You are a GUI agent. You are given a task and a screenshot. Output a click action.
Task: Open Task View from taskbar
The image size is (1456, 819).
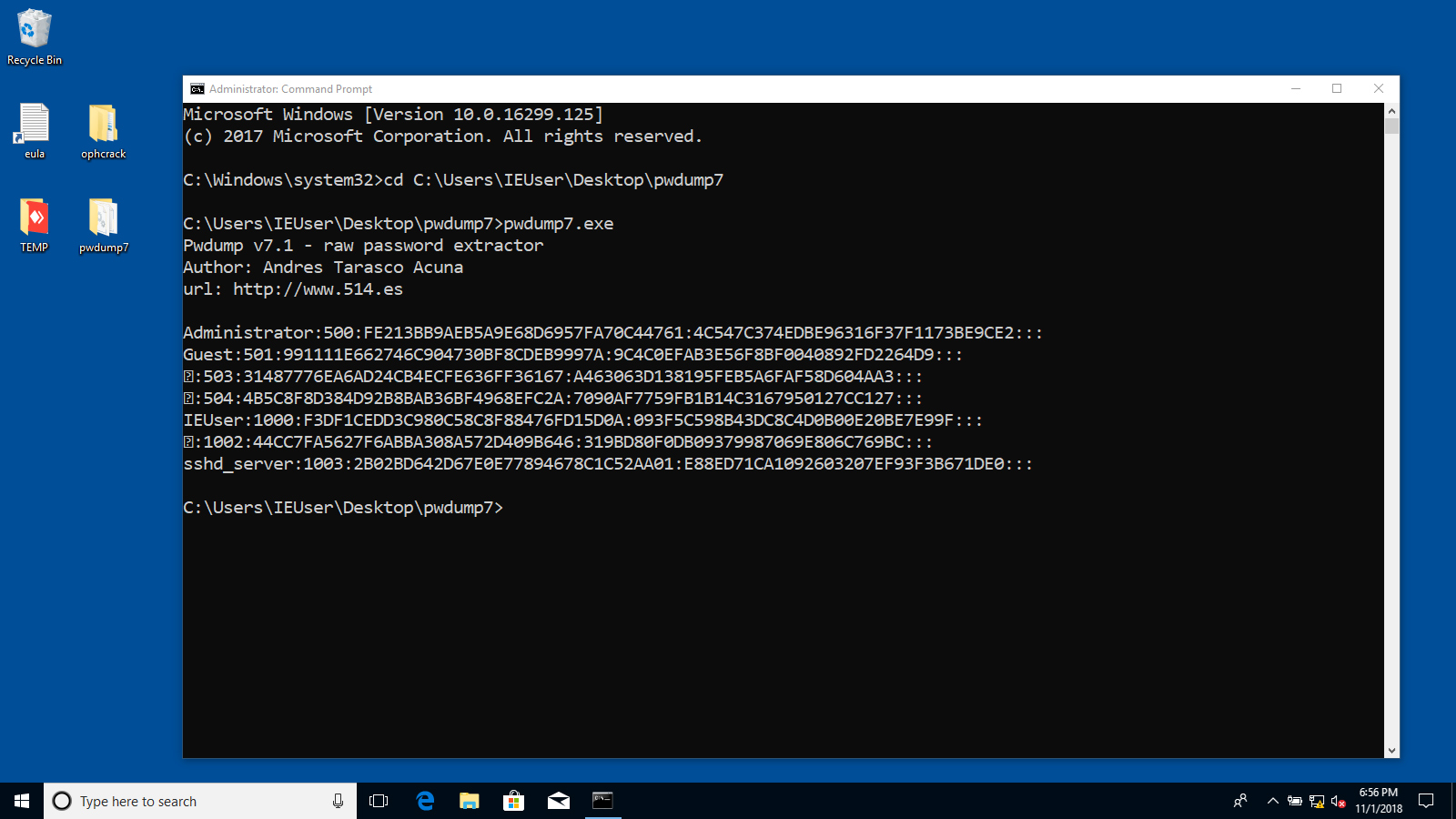379,801
